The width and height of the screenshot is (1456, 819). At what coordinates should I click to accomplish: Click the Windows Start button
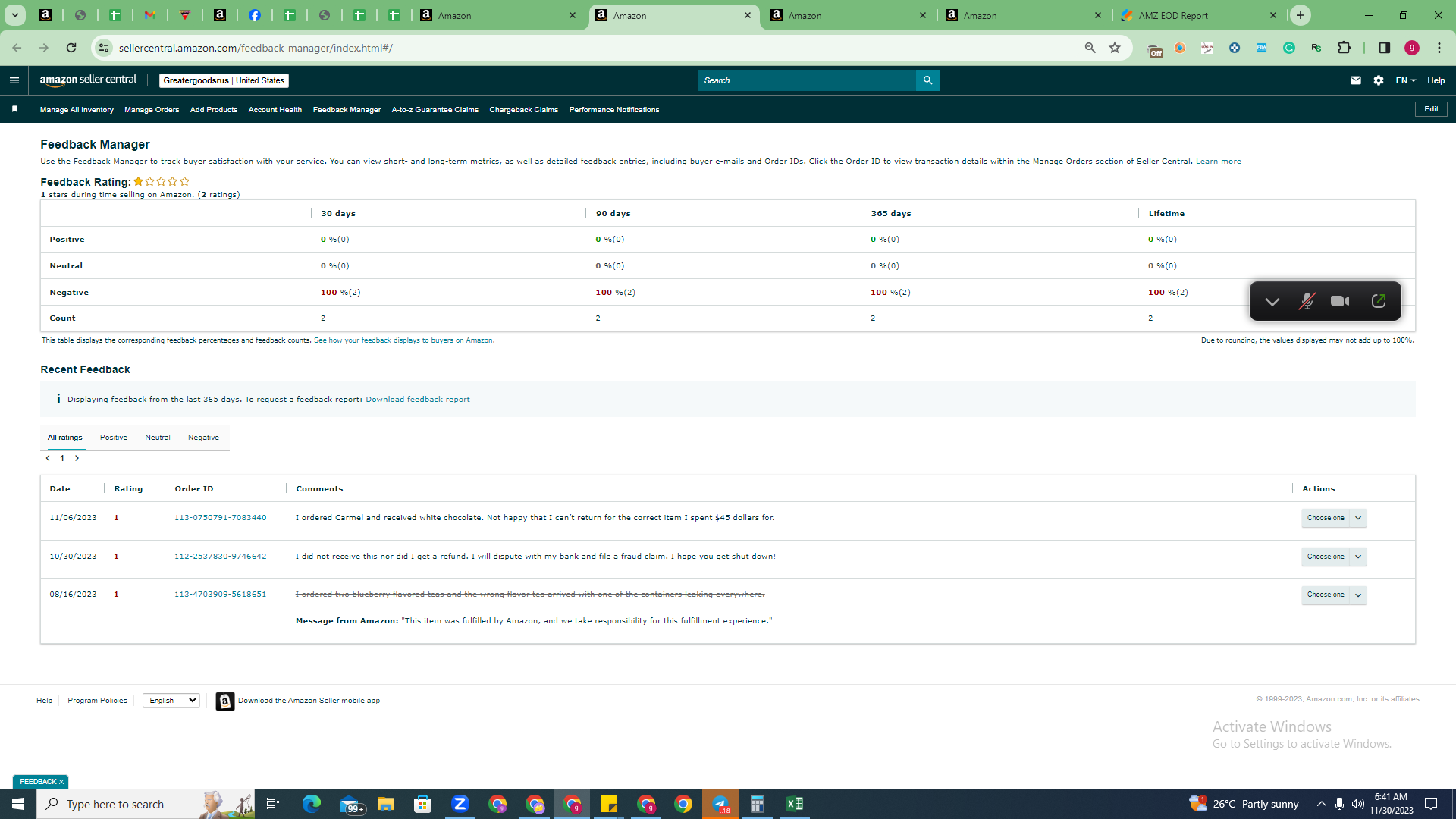pyautogui.click(x=18, y=804)
